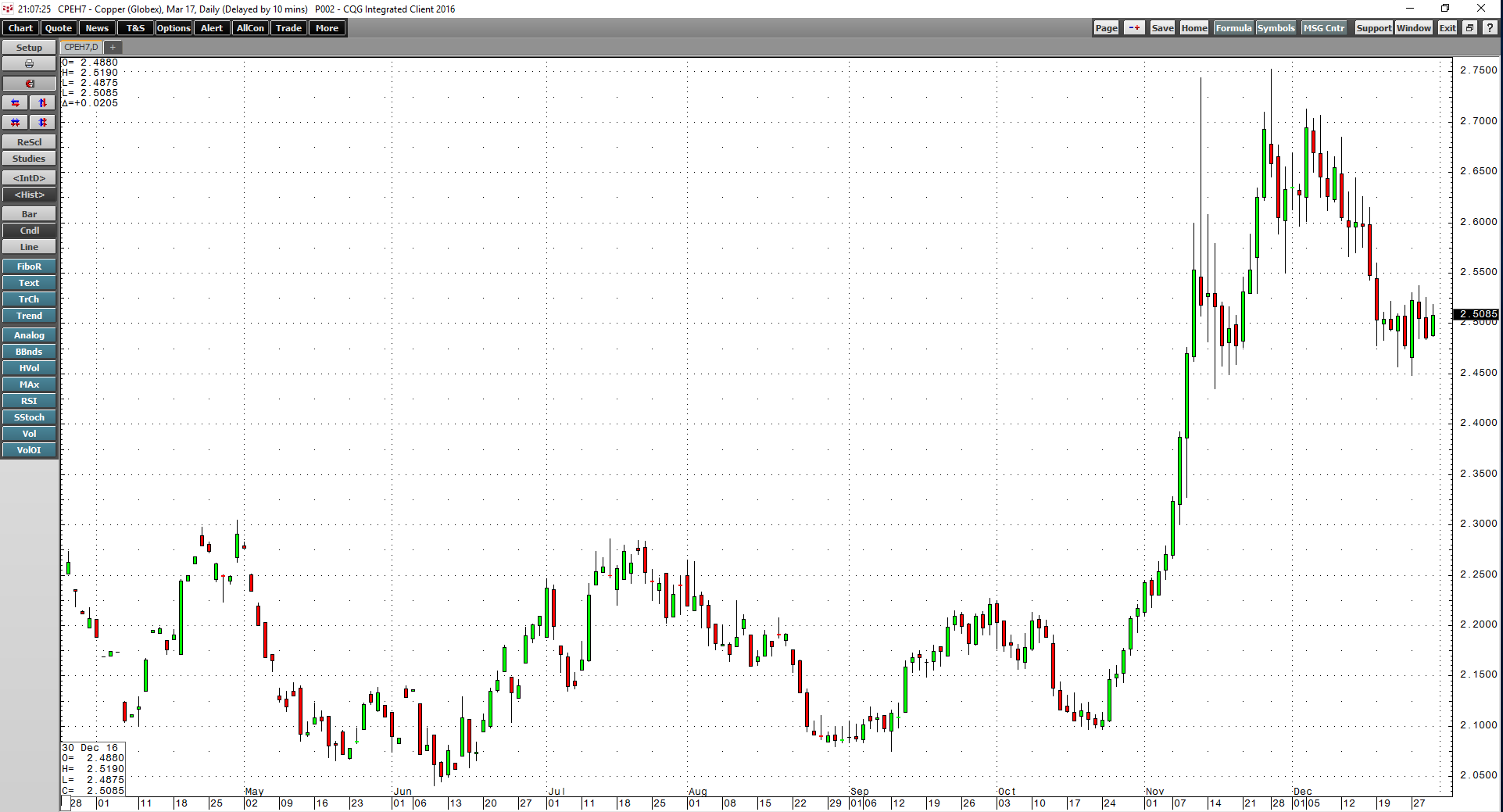Open the Formula builder
1503x812 pixels.
[x=1233, y=28]
